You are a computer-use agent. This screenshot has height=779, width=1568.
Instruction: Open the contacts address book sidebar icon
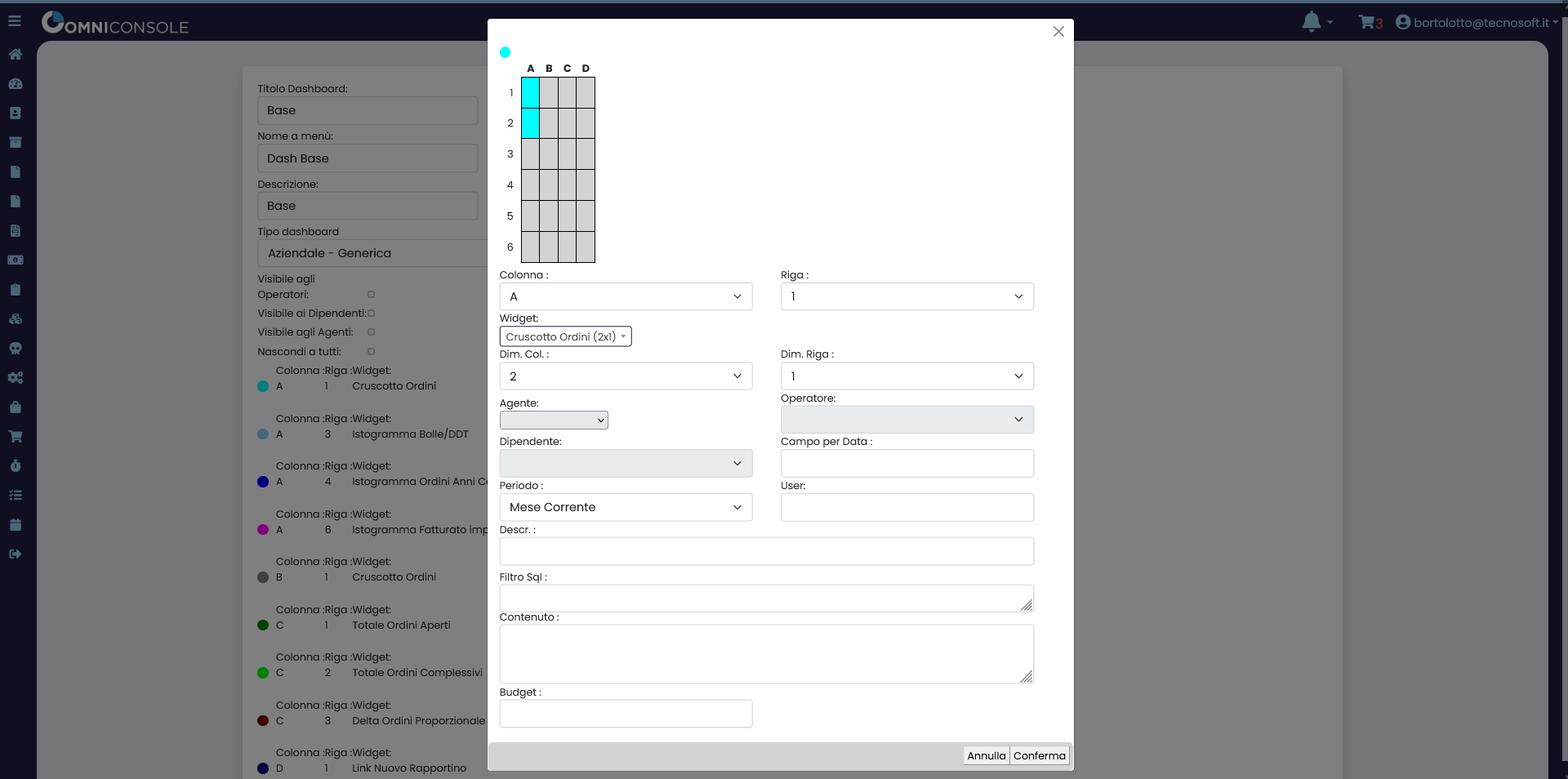pos(16,114)
